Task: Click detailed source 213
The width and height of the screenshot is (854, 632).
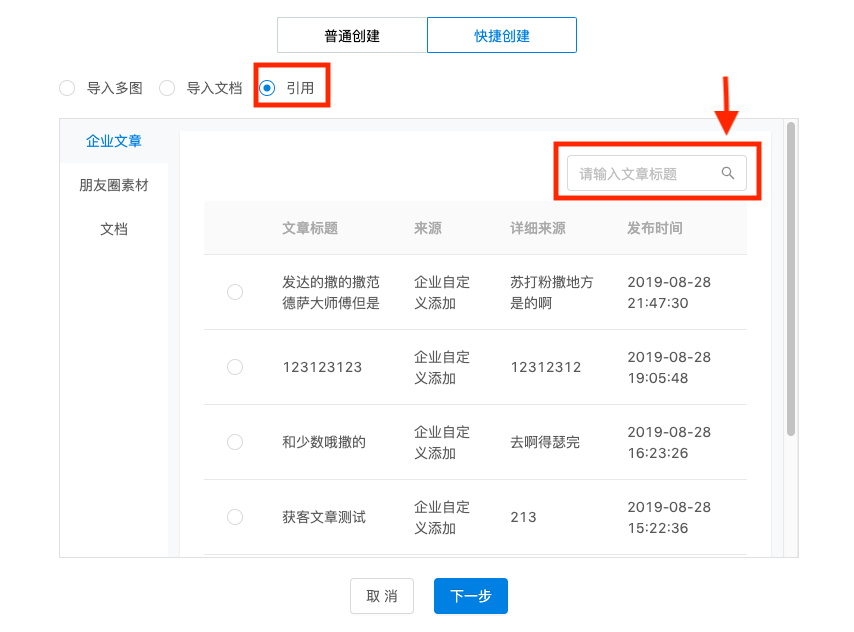Action: pyautogui.click(x=523, y=517)
